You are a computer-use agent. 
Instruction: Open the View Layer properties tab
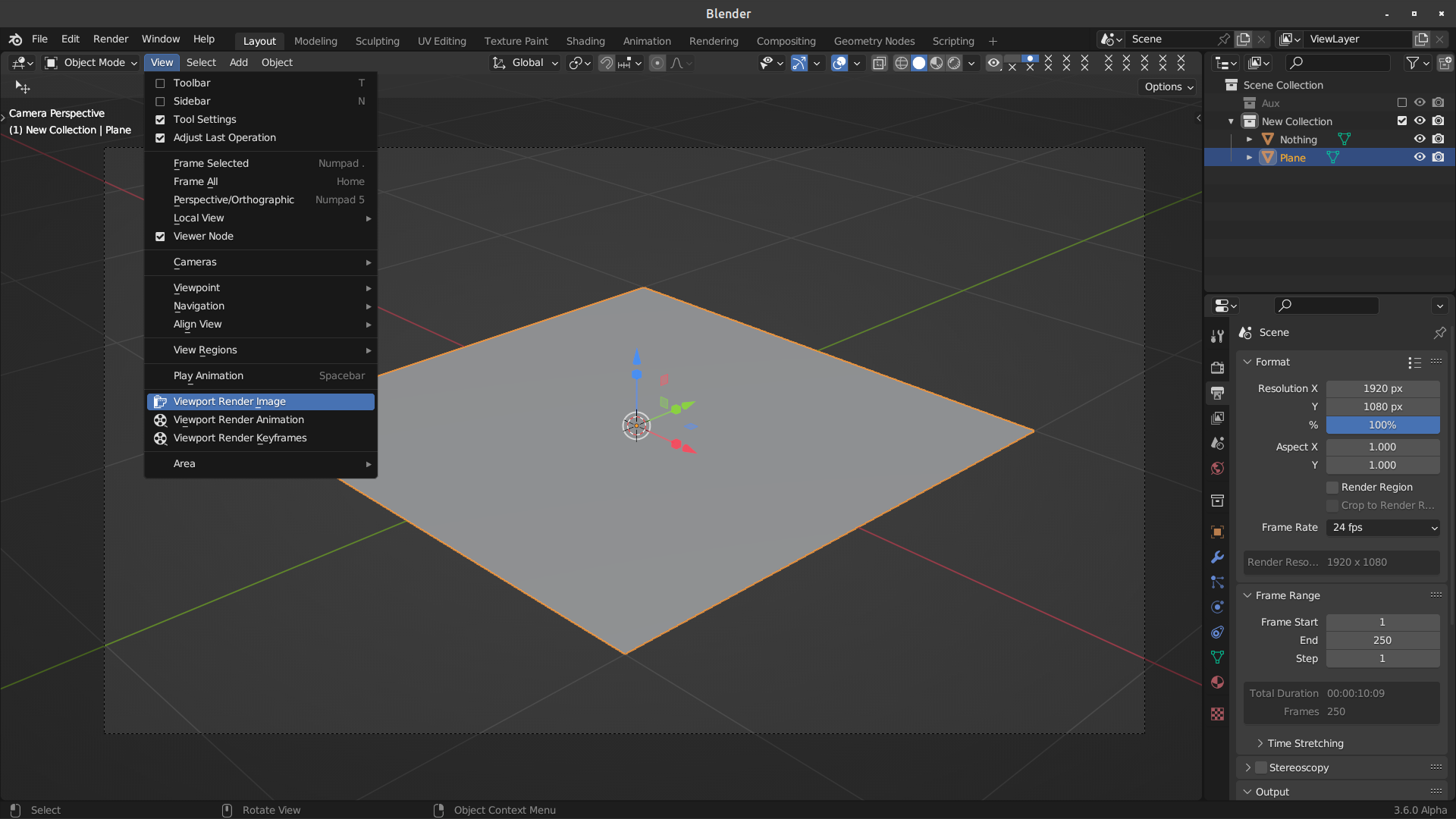(x=1217, y=418)
